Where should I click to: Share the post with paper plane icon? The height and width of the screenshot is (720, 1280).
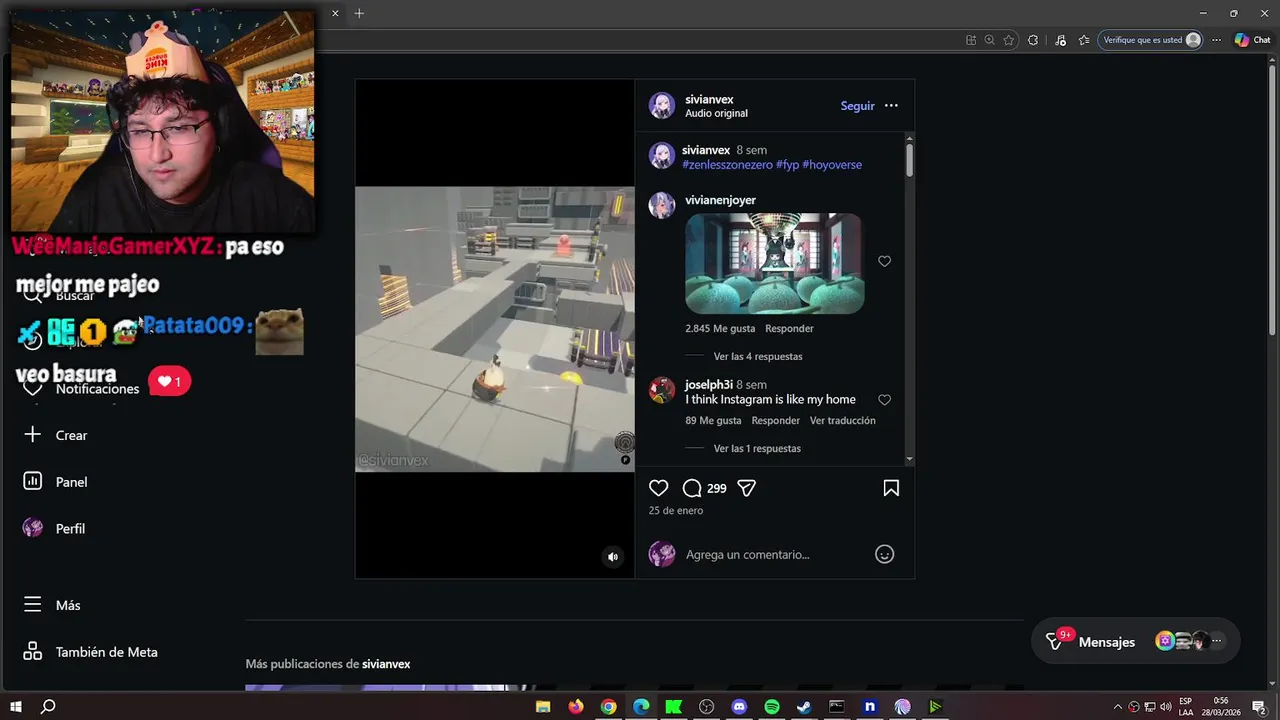click(746, 488)
